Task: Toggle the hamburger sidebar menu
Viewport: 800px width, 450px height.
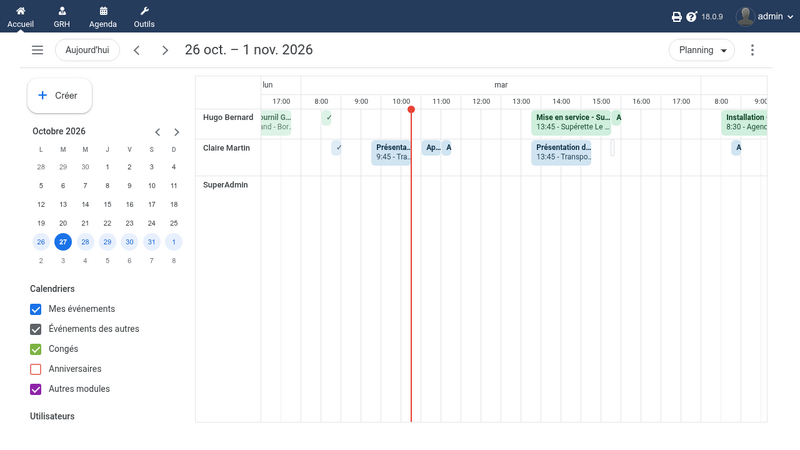Action: 37,50
